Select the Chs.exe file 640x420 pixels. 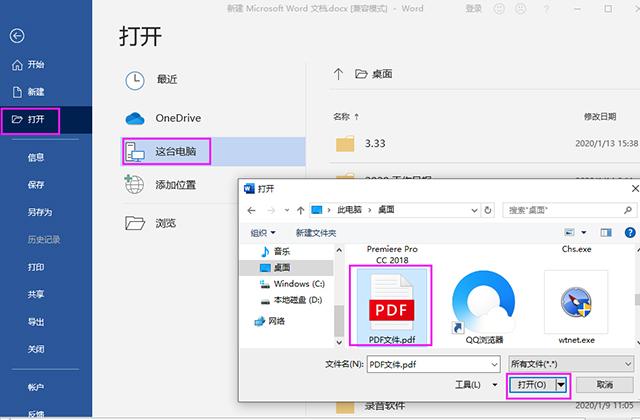coord(576,249)
